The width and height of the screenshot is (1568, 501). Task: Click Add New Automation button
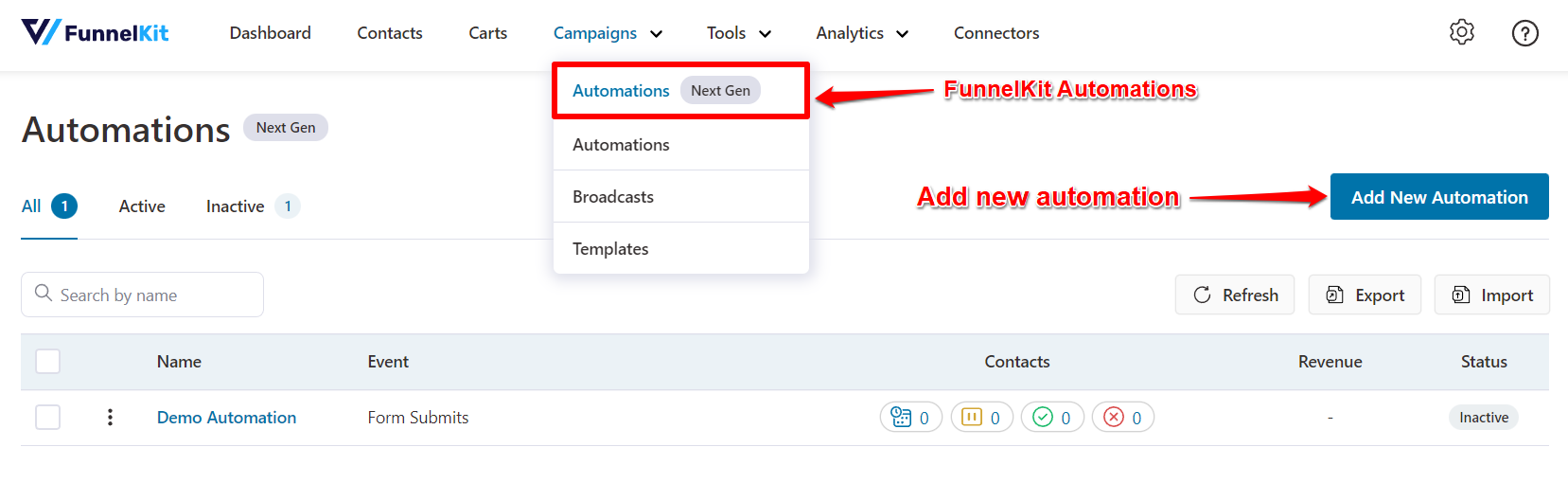pos(1439,197)
